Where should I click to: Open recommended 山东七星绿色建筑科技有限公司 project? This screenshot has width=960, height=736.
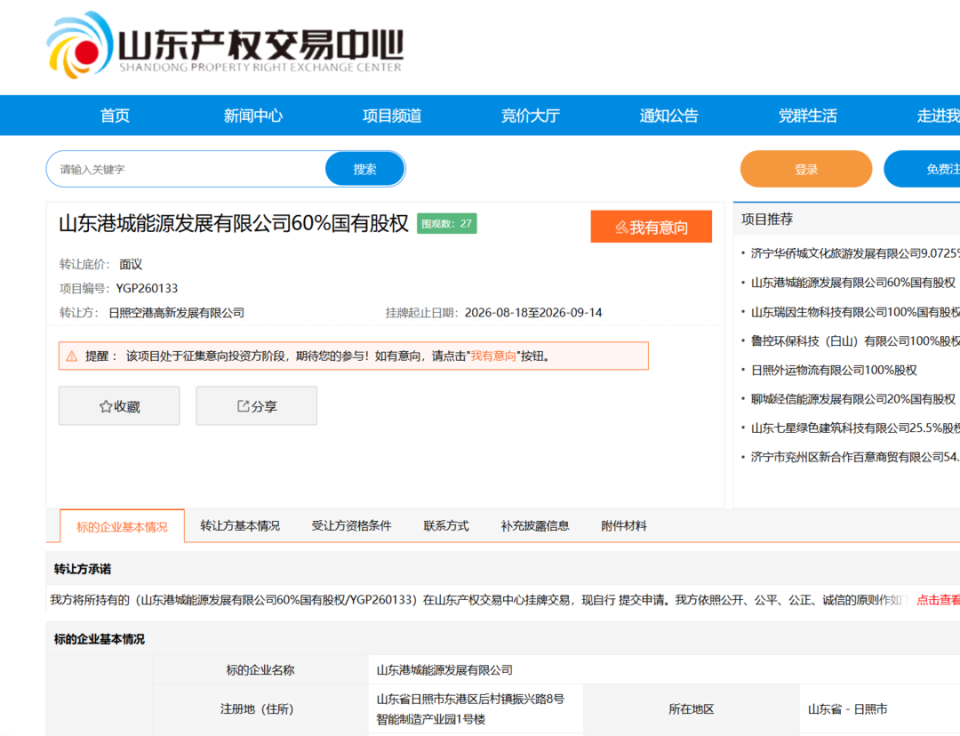855,428
